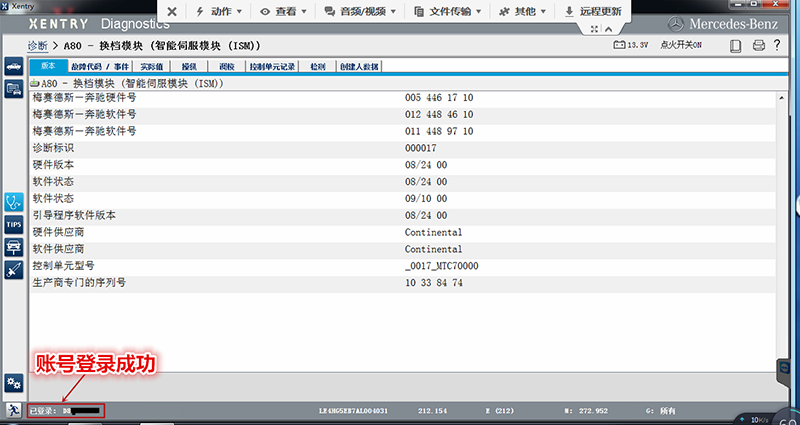Click the 远程更新 button

pos(593,11)
